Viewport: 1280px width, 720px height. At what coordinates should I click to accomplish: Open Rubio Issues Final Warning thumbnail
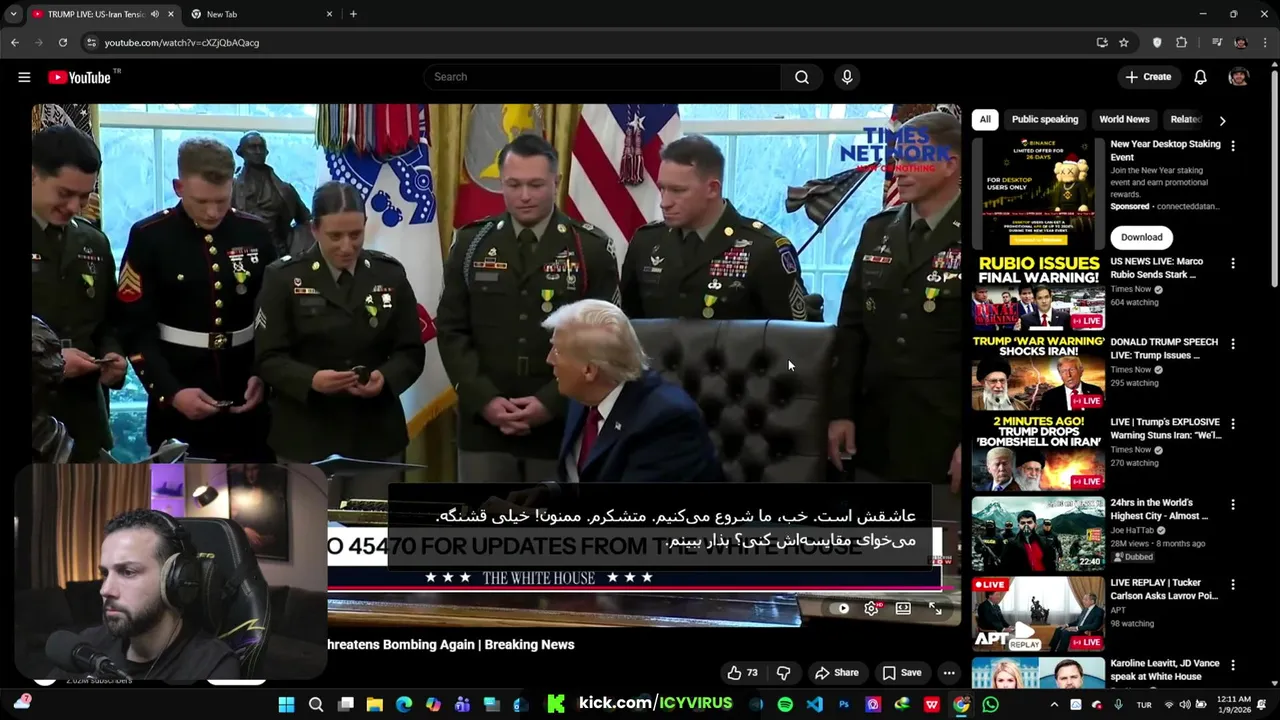pos(1038,293)
